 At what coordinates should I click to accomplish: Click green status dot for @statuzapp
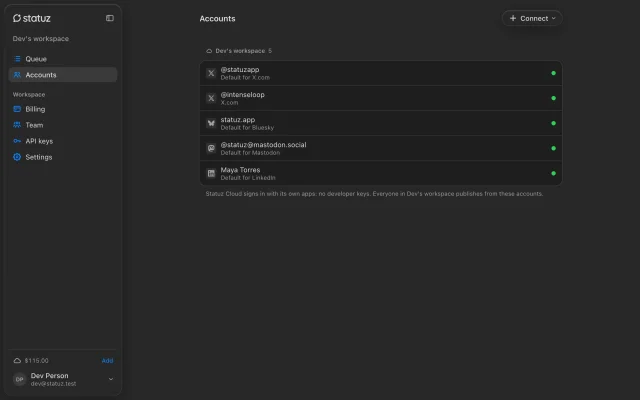[x=553, y=73]
